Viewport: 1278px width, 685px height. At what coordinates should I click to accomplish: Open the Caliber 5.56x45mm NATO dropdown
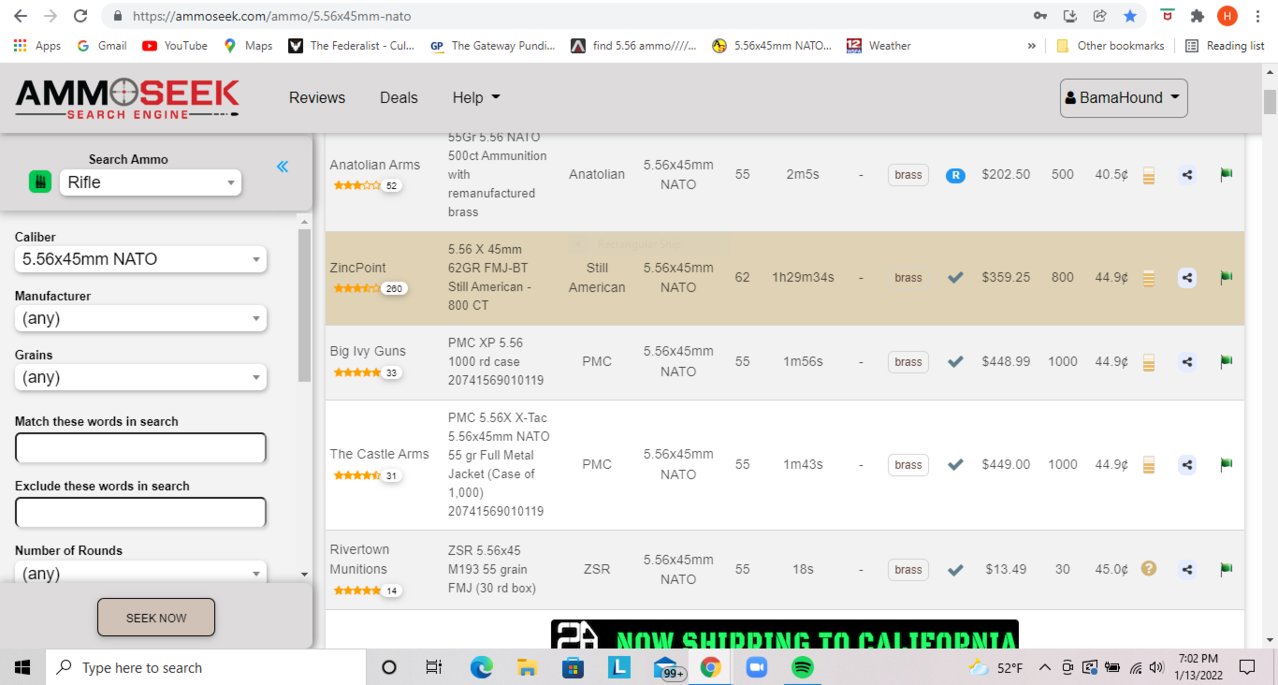tap(141, 259)
